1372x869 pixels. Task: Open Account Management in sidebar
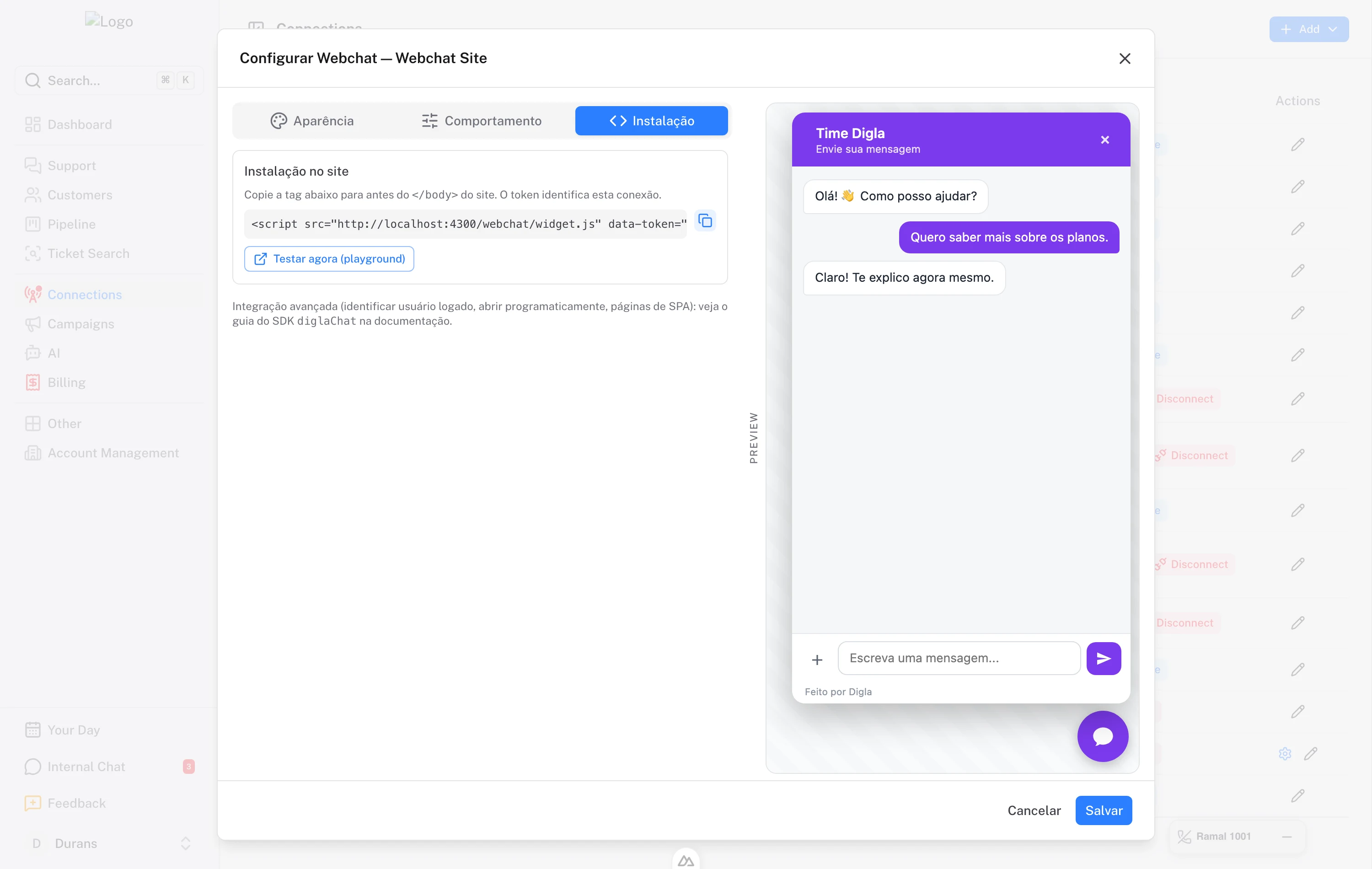point(109,453)
